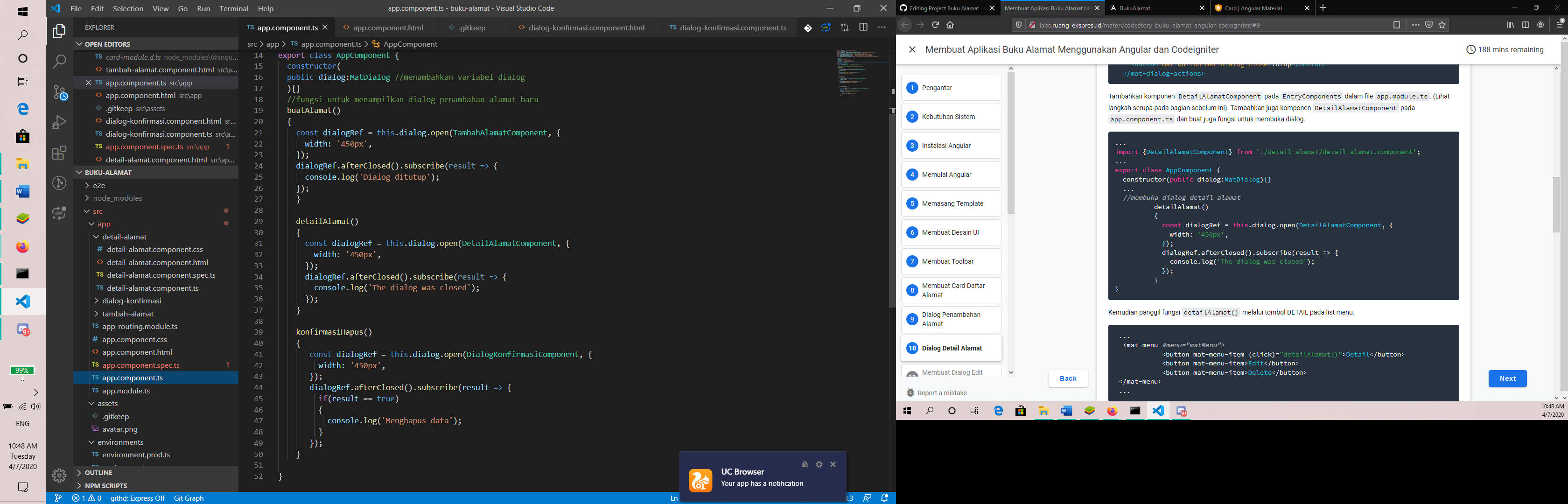
Task: Open the Live Share activity bar icon
Action: click(x=59, y=213)
